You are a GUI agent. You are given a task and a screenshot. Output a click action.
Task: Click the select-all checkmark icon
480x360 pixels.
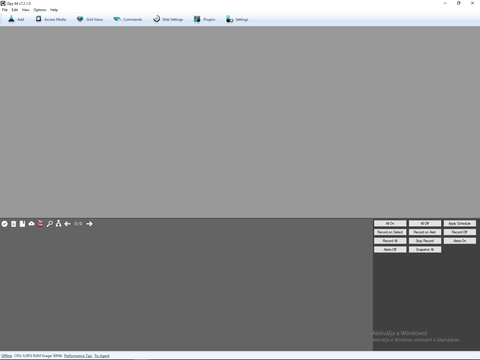(5, 224)
